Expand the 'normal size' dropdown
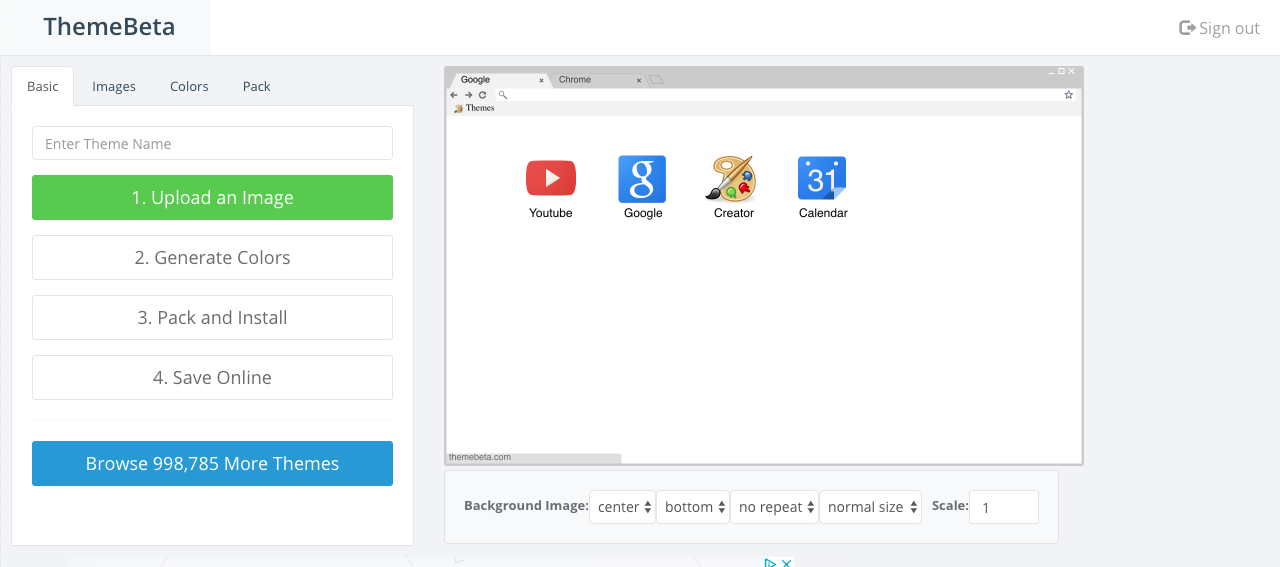The height and width of the screenshot is (567, 1280). tap(870, 507)
